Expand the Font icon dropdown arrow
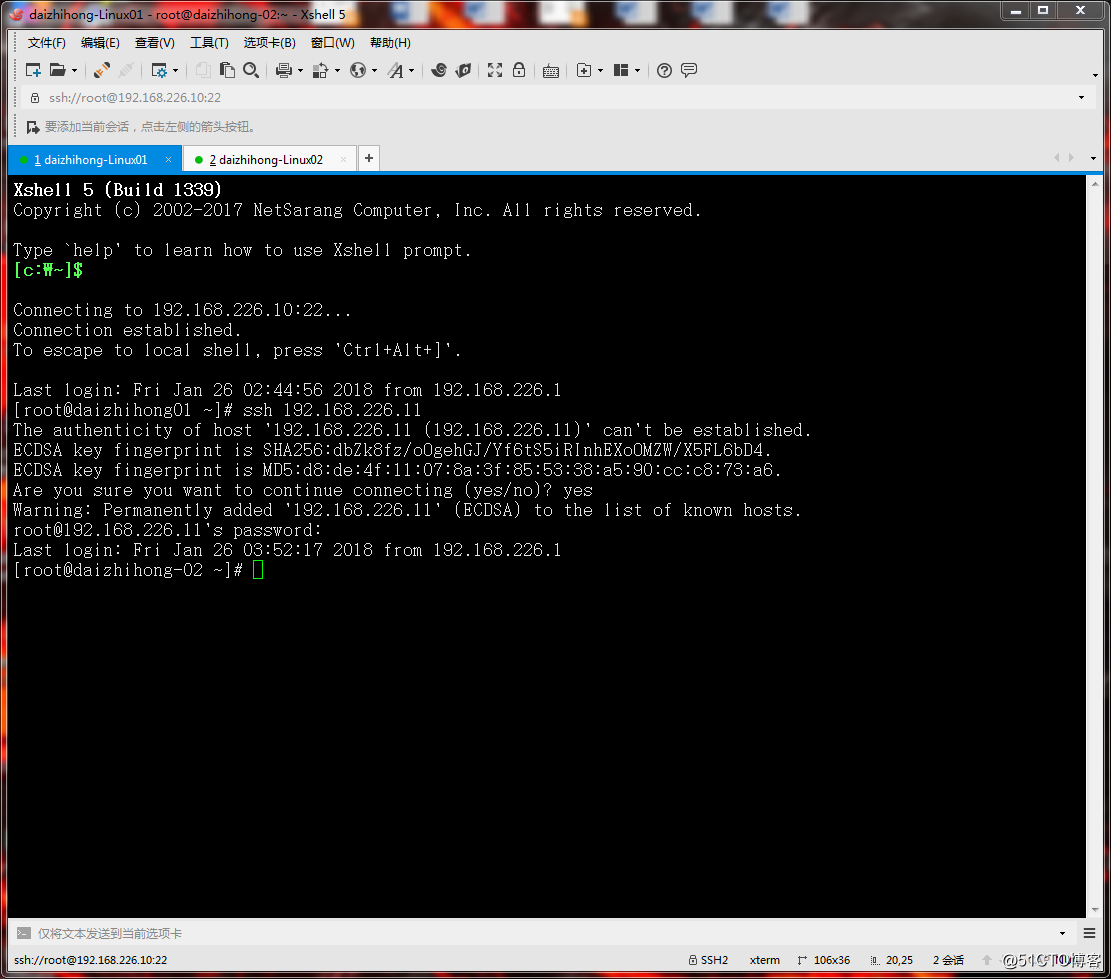The width and height of the screenshot is (1111, 979). [x=412, y=70]
